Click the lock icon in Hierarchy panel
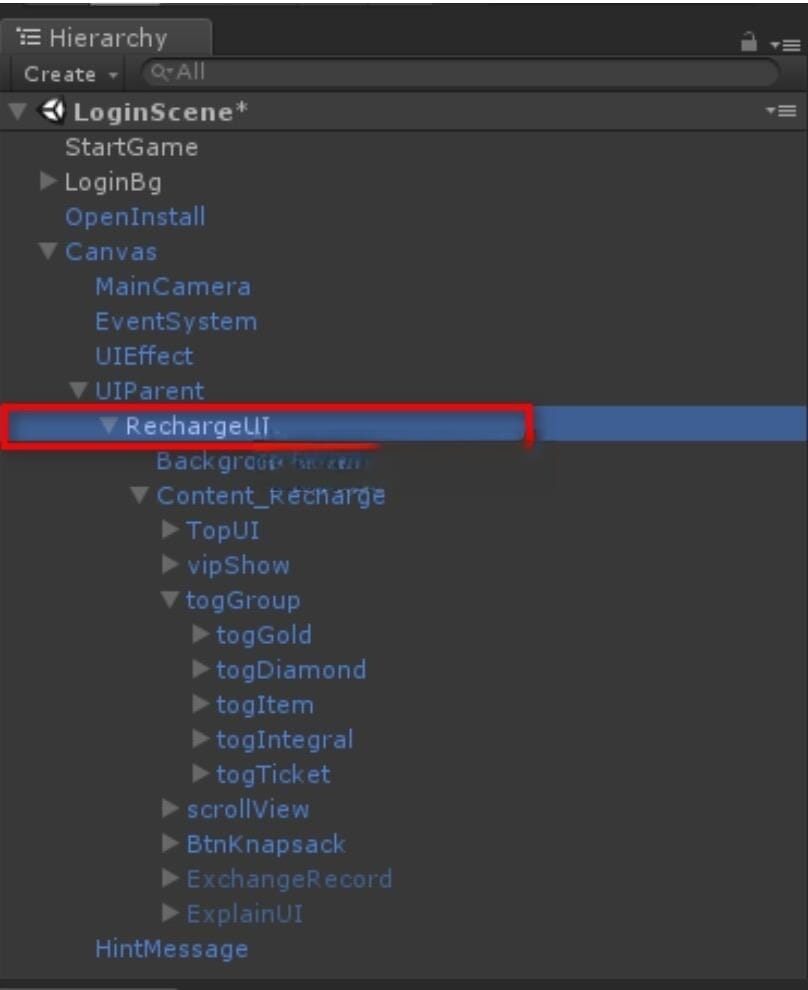This screenshot has height=990, width=808. (749, 42)
